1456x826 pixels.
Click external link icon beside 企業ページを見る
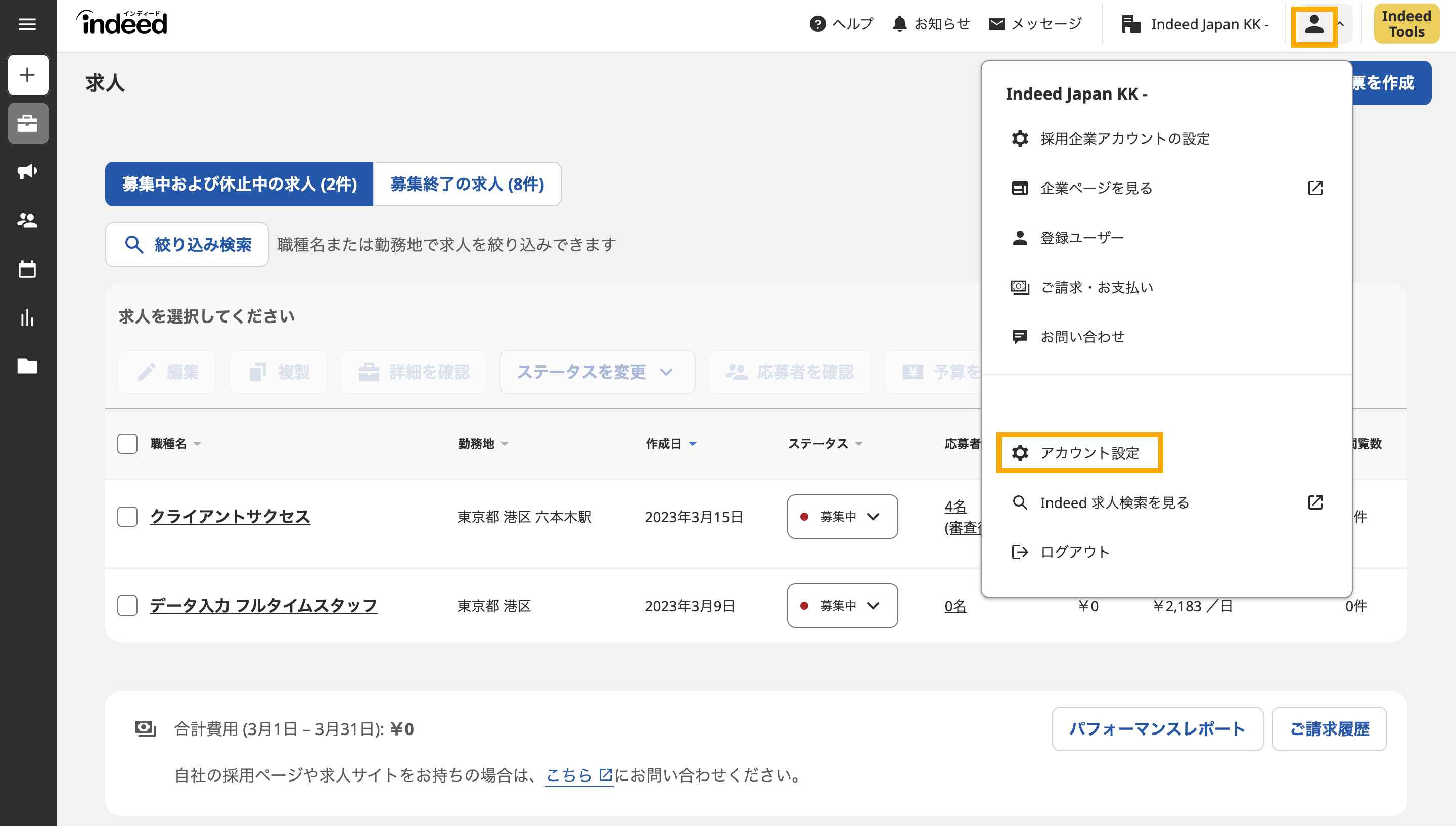[x=1315, y=188]
